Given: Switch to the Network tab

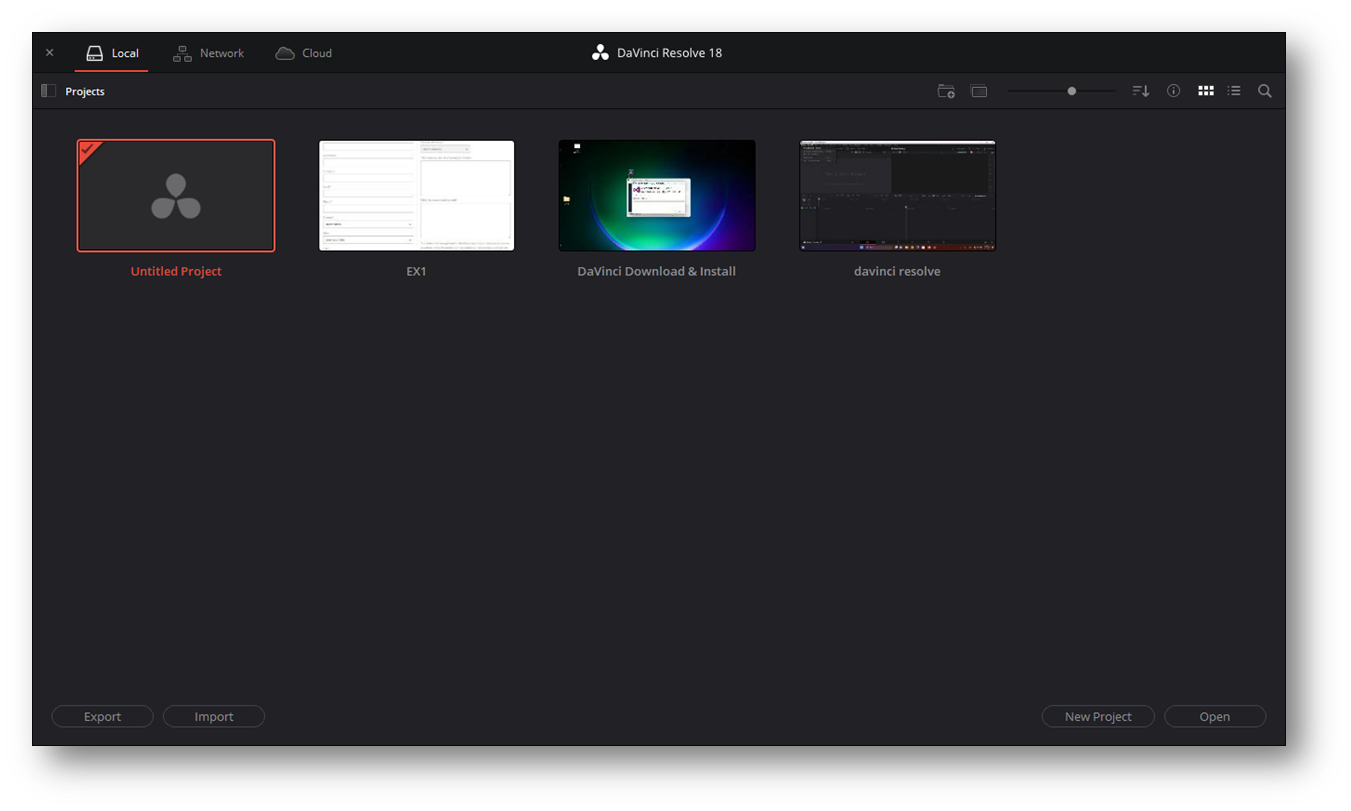Looking at the screenshot, I should [208, 52].
